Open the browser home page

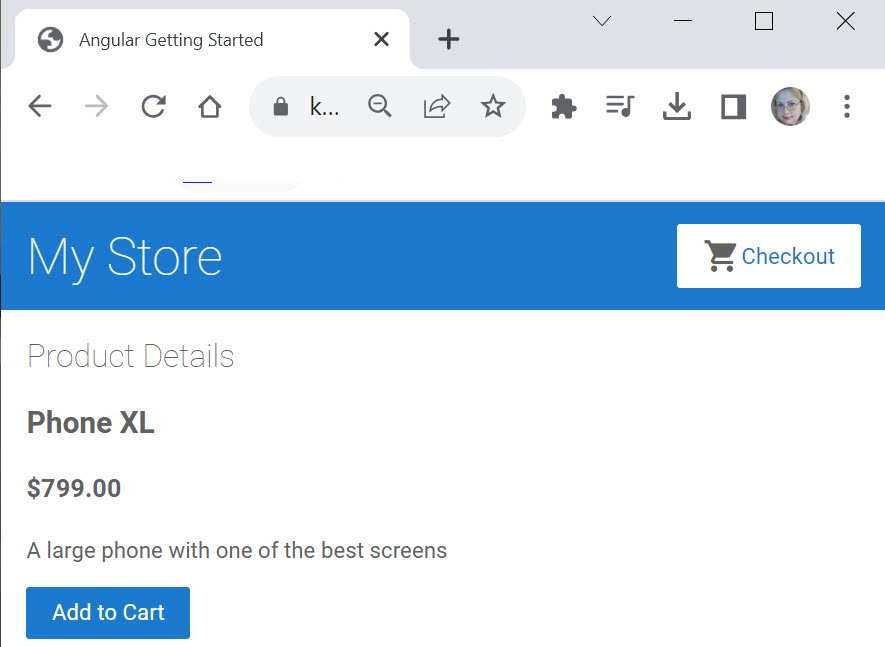click(209, 106)
